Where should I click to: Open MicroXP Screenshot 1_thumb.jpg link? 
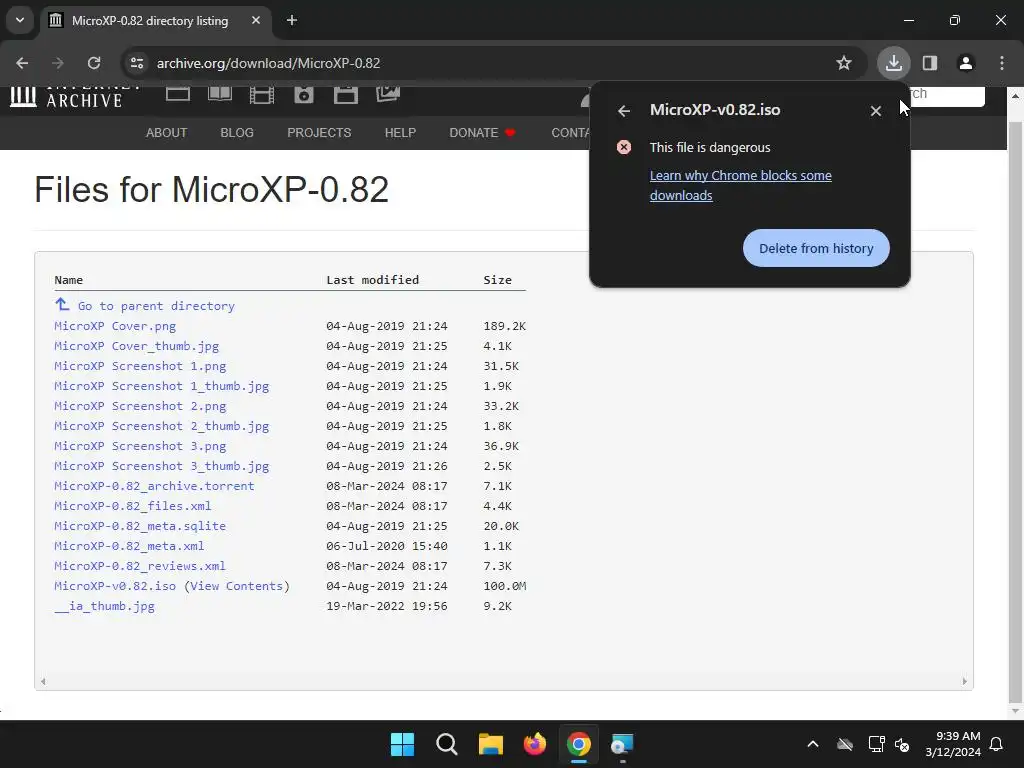point(162,386)
